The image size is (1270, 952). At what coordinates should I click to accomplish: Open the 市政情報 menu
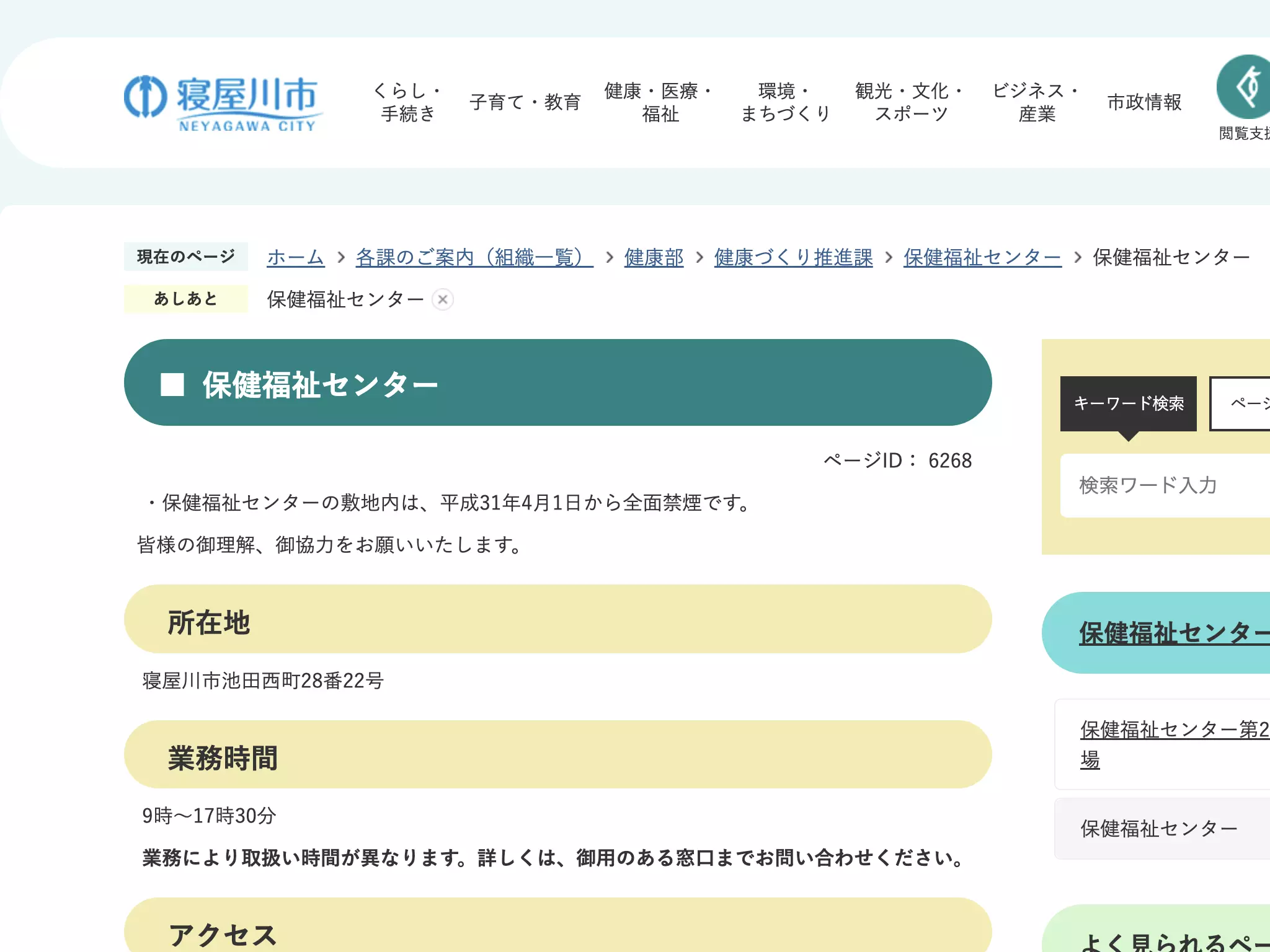point(1145,102)
